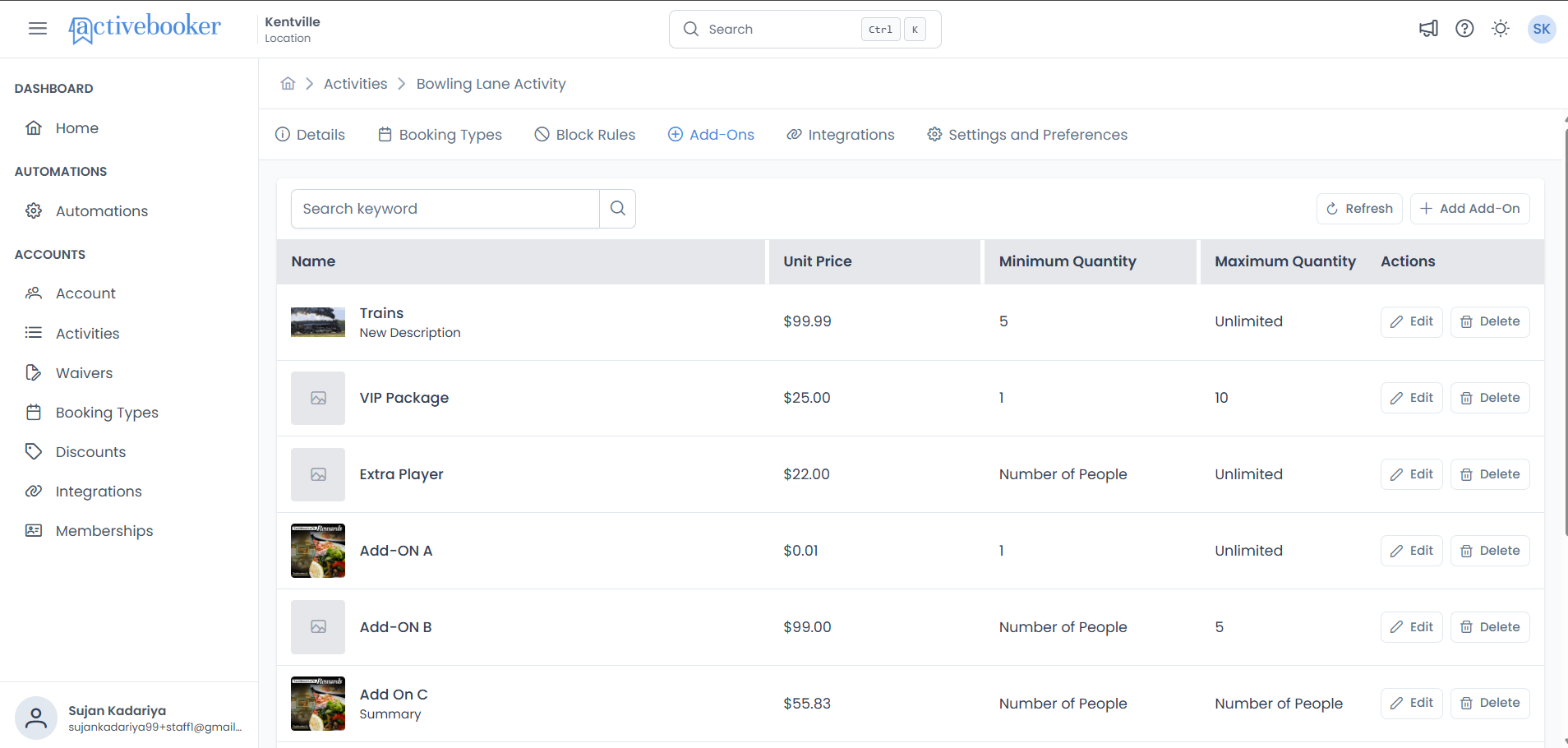Click the Search keyword input field

(445, 209)
